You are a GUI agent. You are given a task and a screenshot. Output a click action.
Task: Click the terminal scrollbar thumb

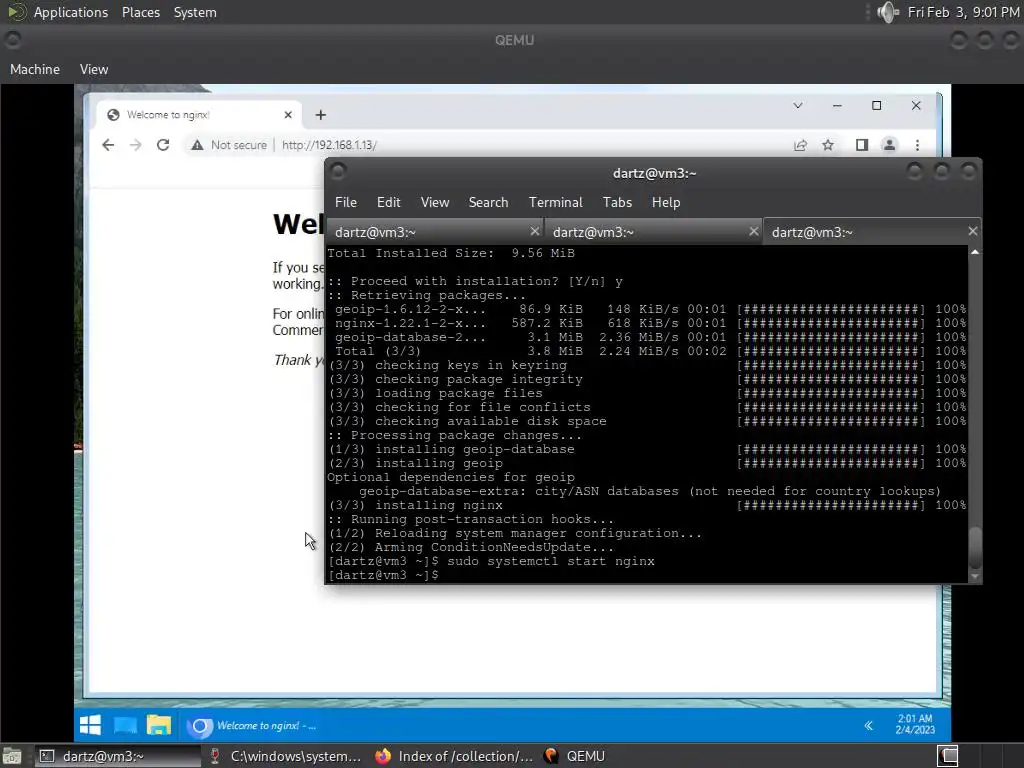(x=975, y=547)
